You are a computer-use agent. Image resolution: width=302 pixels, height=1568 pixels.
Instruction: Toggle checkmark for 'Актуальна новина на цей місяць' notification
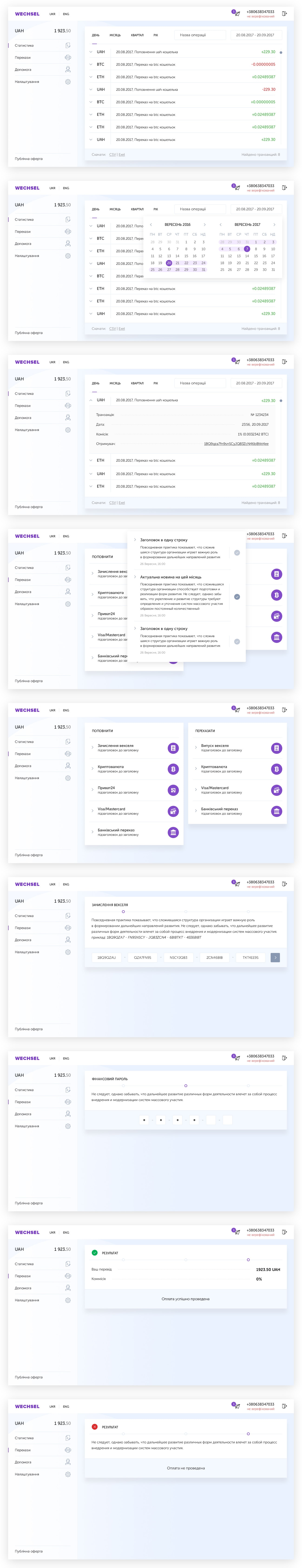237,596
